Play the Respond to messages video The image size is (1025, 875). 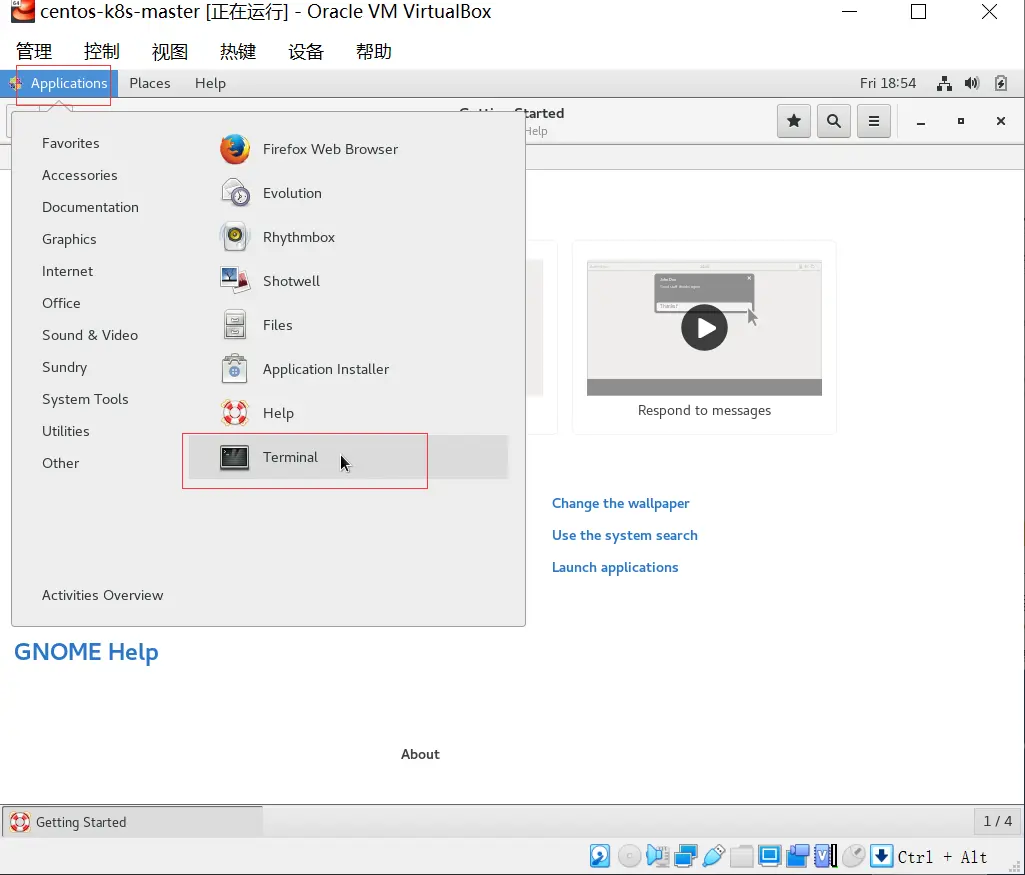pyautogui.click(x=704, y=327)
